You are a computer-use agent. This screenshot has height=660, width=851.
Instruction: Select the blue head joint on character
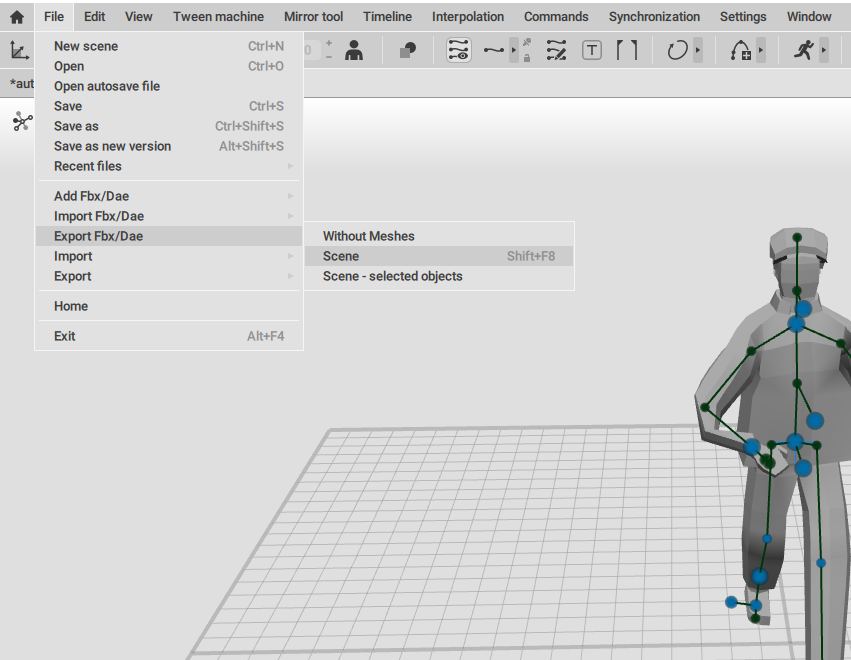pyautogui.click(x=803, y=309)
